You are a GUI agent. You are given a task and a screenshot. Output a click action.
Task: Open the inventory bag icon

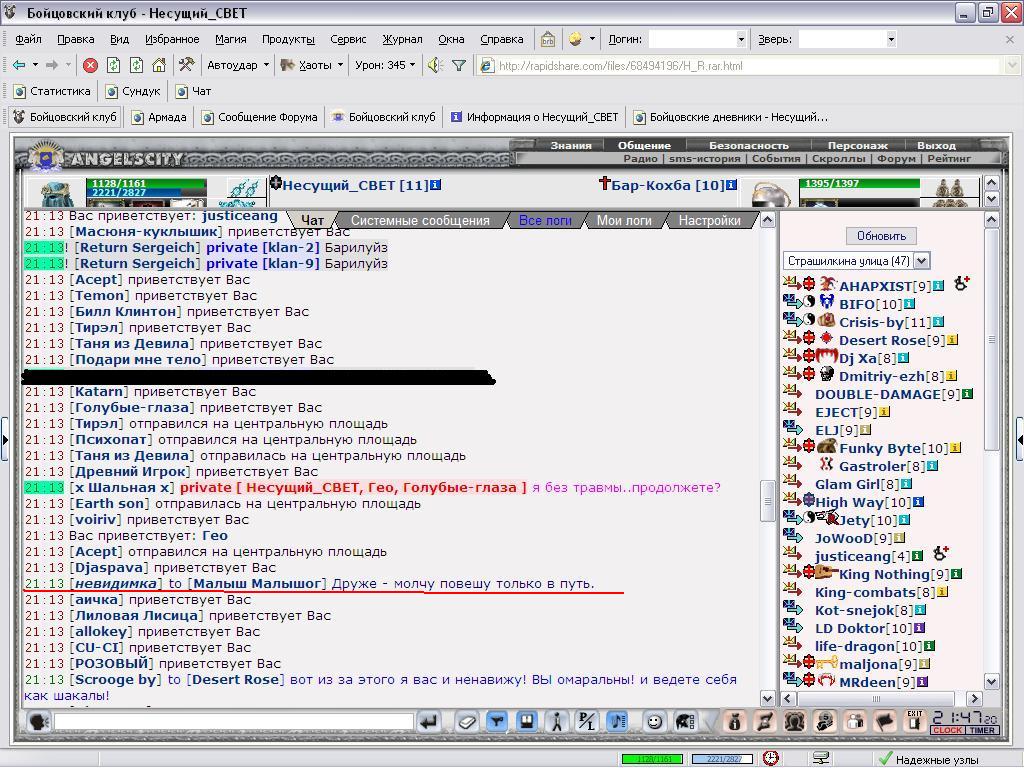[x=735, y=722]
